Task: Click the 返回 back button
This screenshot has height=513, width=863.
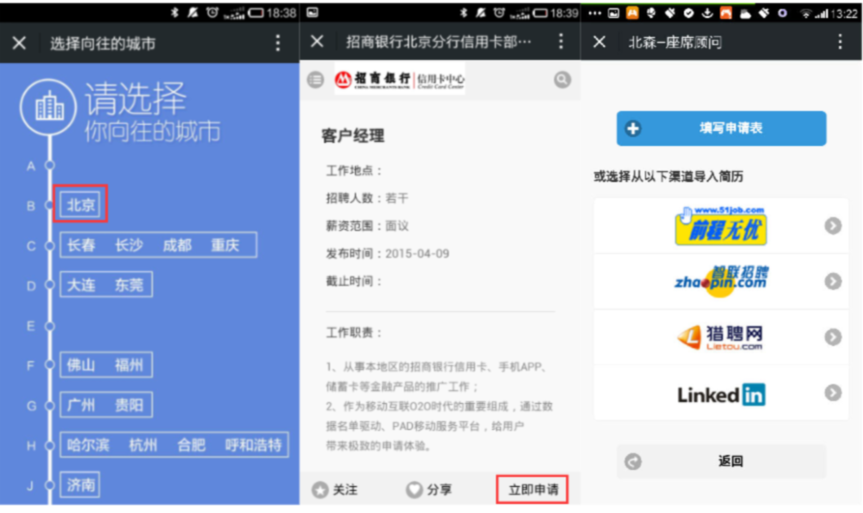Action: point(721,461)
